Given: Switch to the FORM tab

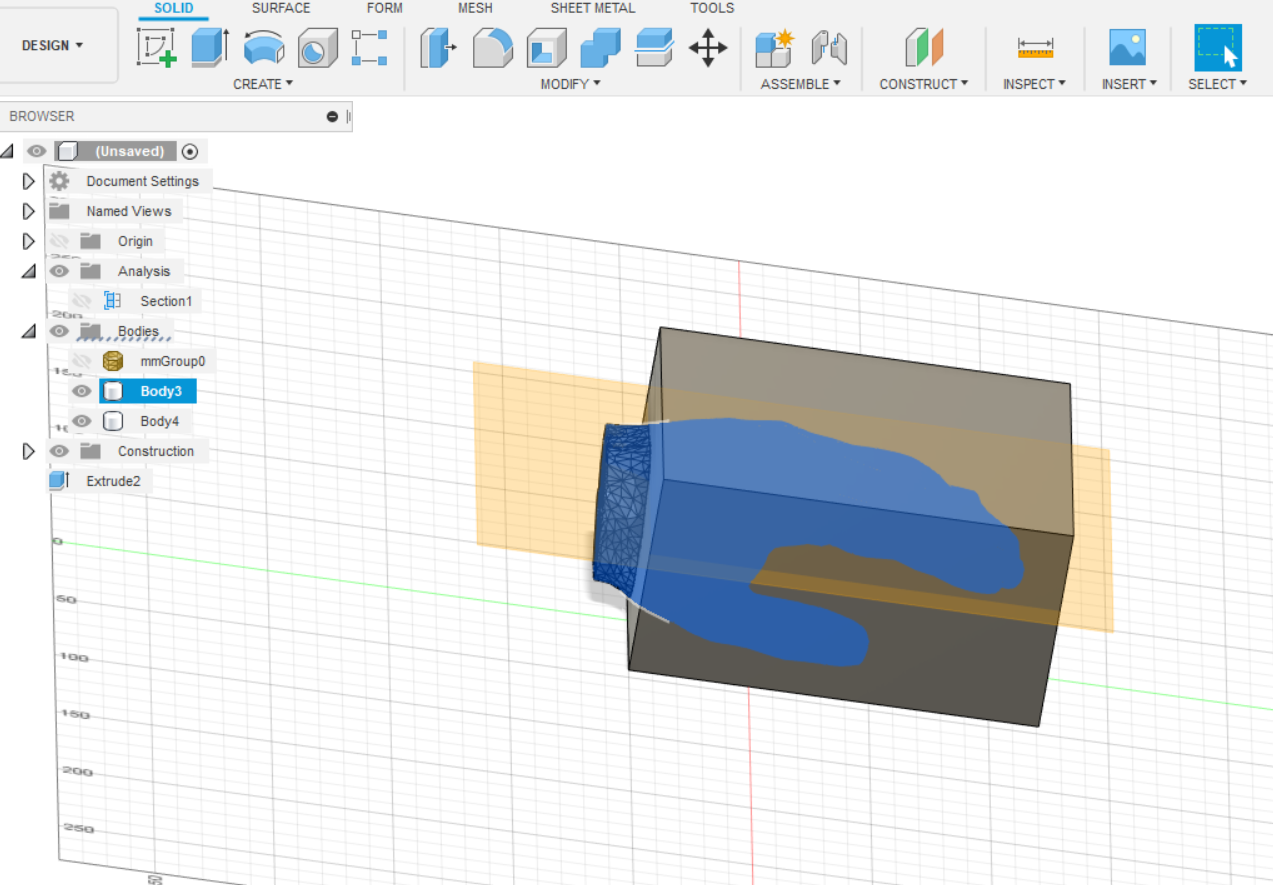Looking at the screenshot, I should pyautogui.click(x=385, y=8).
